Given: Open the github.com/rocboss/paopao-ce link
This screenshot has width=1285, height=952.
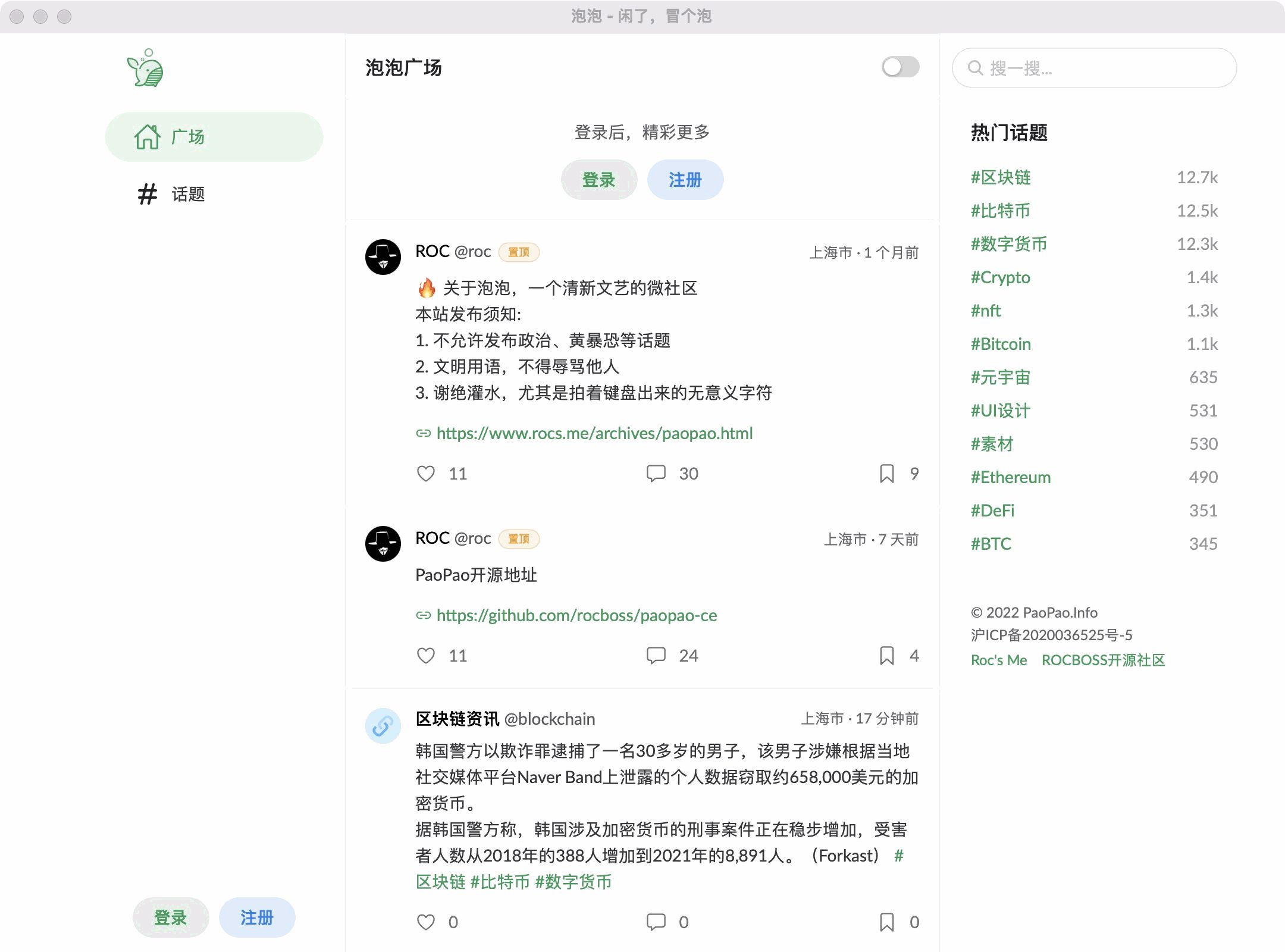Looking at the screenshot, I should pos(576,615).
